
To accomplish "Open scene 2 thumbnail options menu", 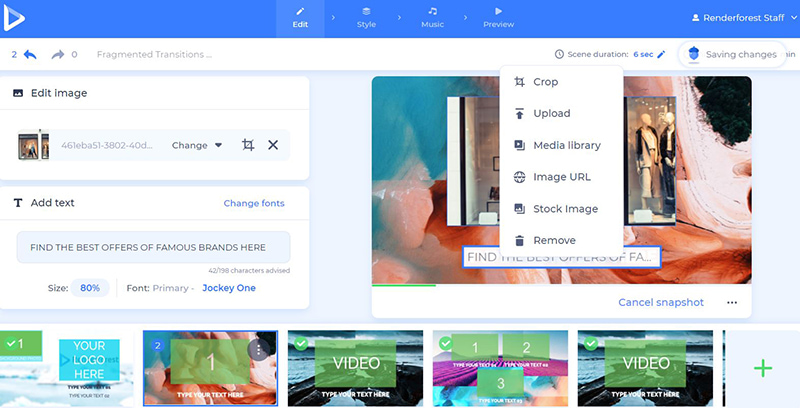I will 259,350.
